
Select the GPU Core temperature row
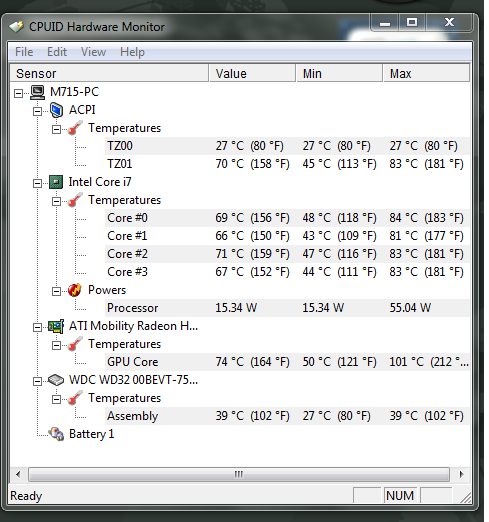pyautogui.click(x=287, y=362)
